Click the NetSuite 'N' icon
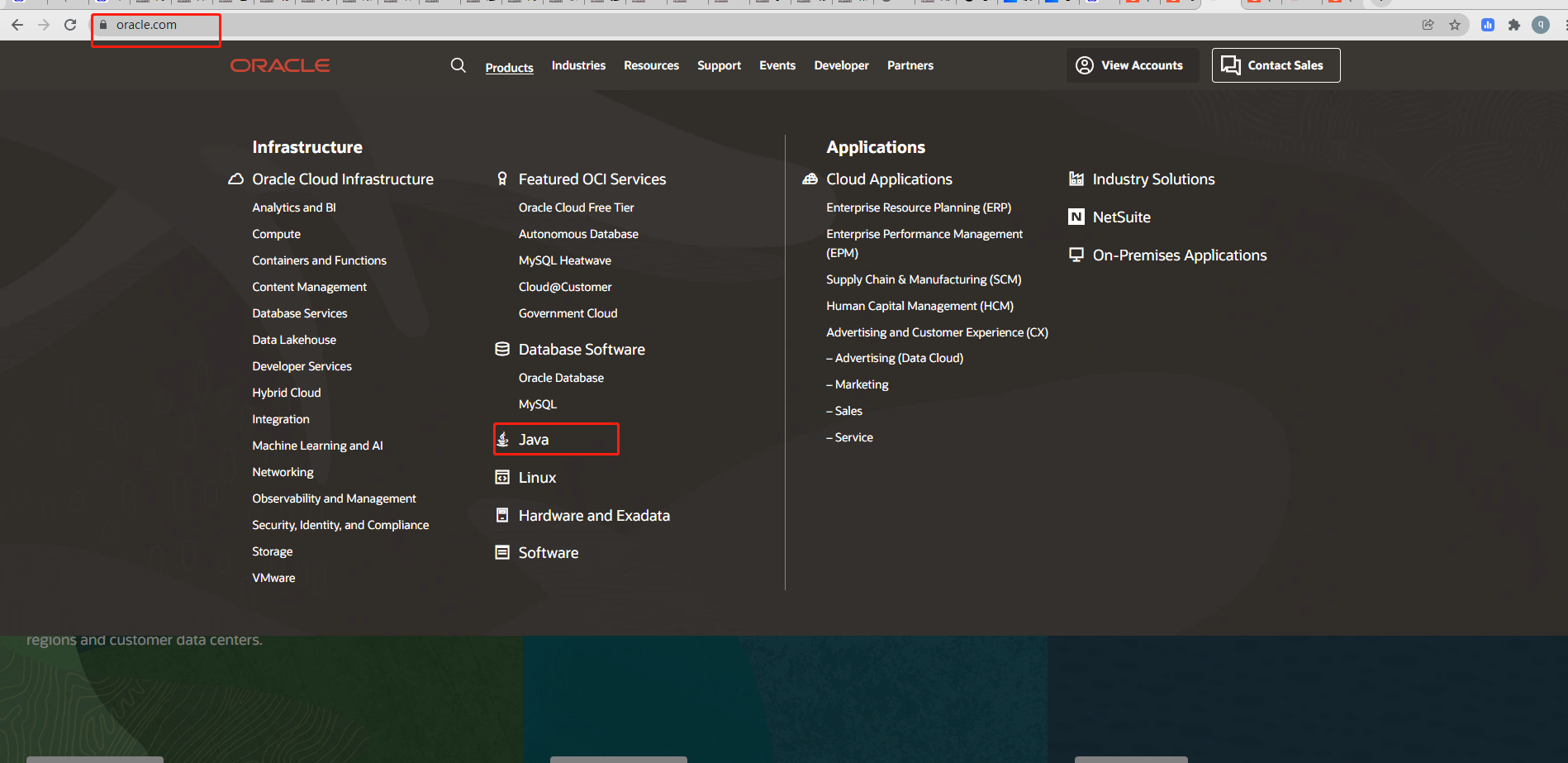The image size is (1568, 763). coord(1076,217)
